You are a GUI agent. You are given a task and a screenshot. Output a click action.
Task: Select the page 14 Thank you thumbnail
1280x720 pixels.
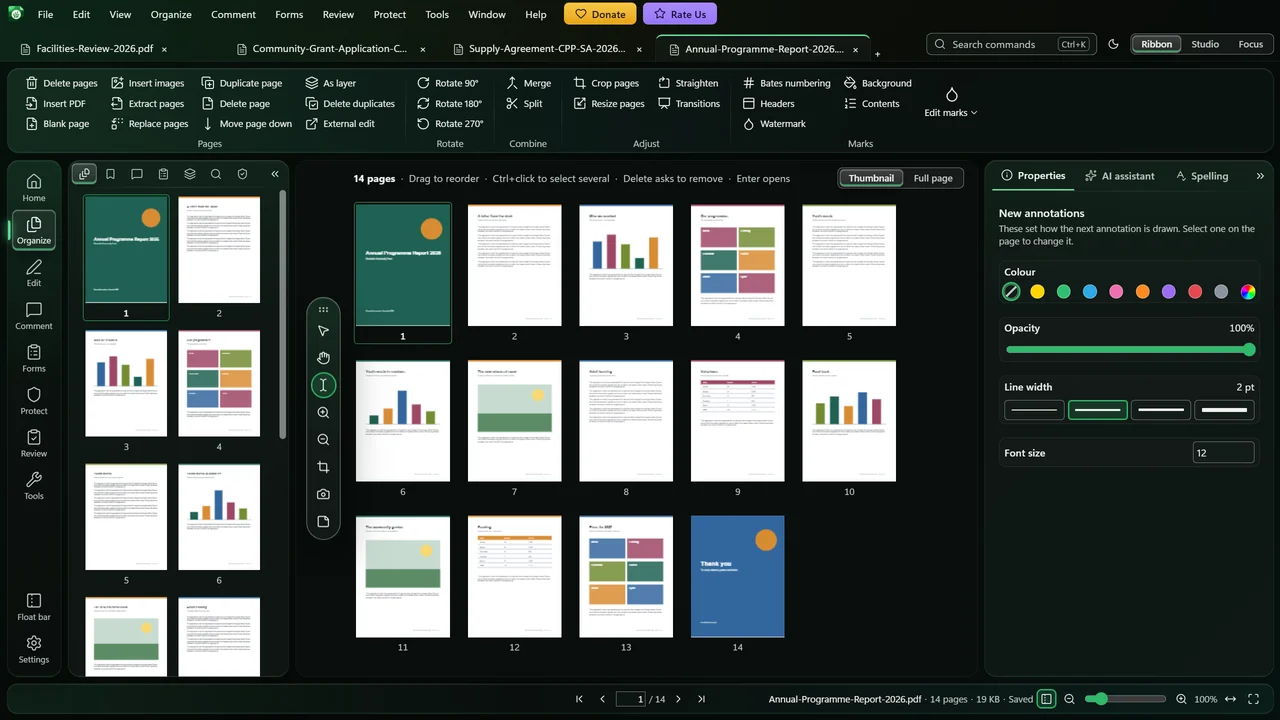click(x=738, y=576)
